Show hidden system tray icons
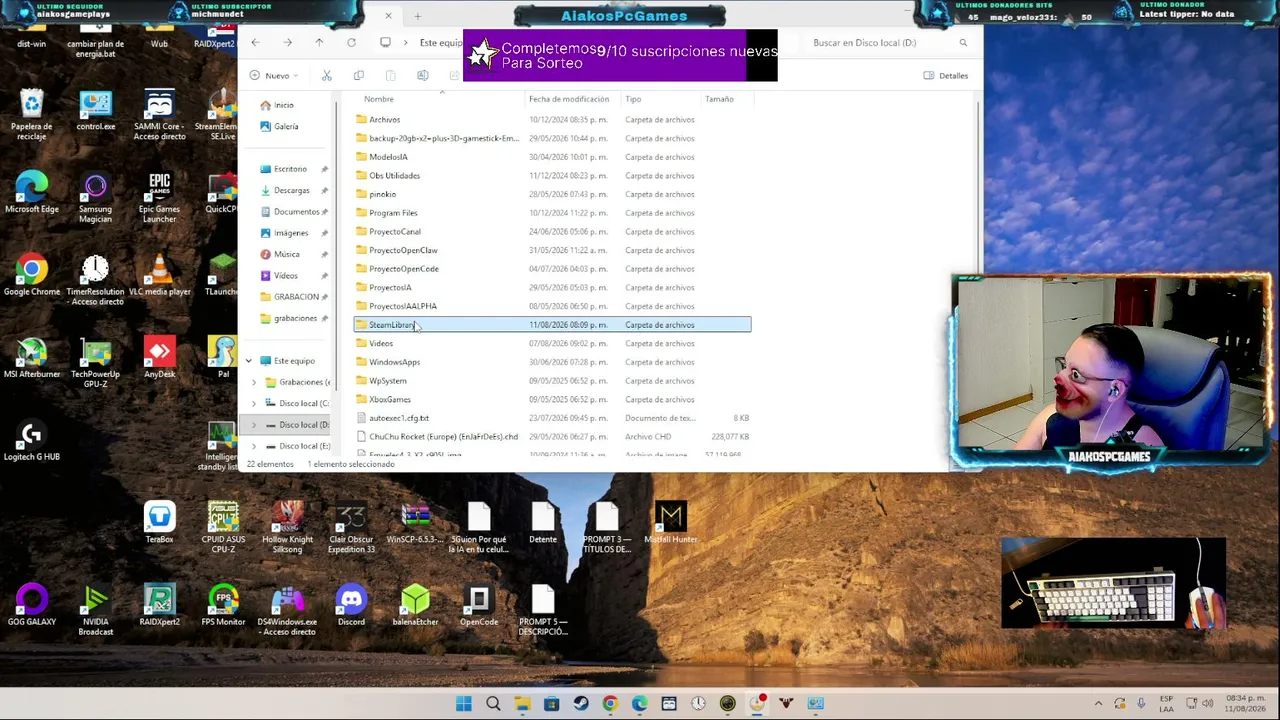The image size is (1280, 720). tap(1098, 704)
